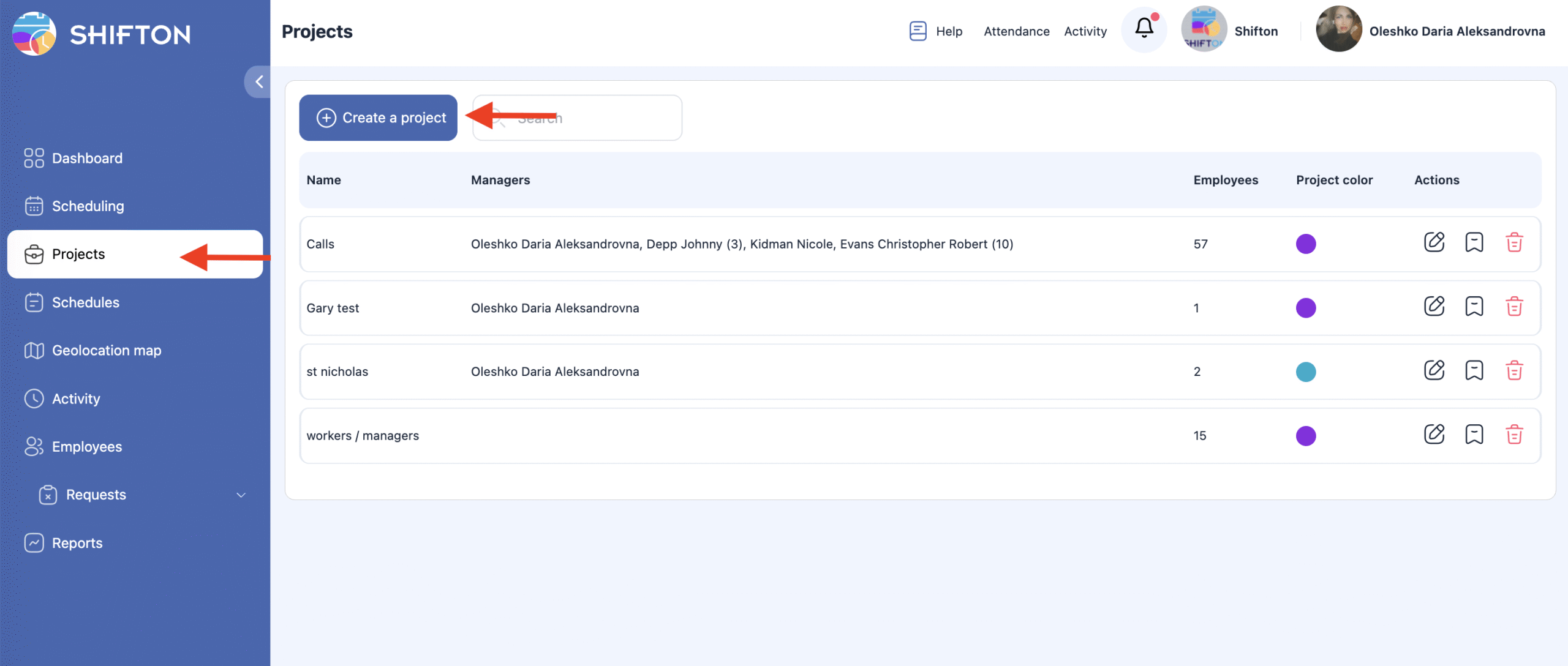Edit the st nicholas project
Image resolution: width=1568 pixels, height=666 pixels.
pos(1434,370)
